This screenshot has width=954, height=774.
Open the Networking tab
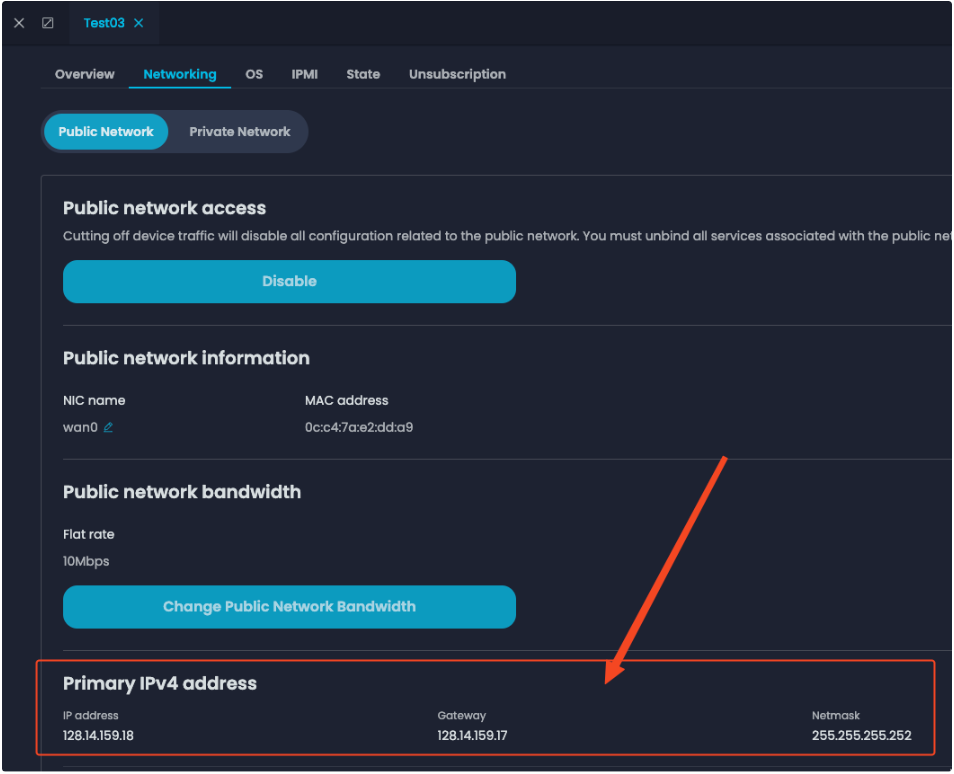coord(180,74)
